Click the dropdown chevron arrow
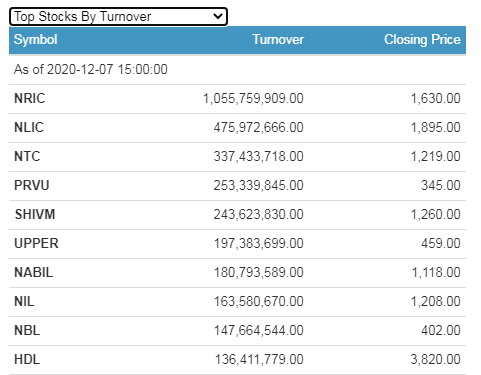Screen dimensions: 481x375 [218, 16]
